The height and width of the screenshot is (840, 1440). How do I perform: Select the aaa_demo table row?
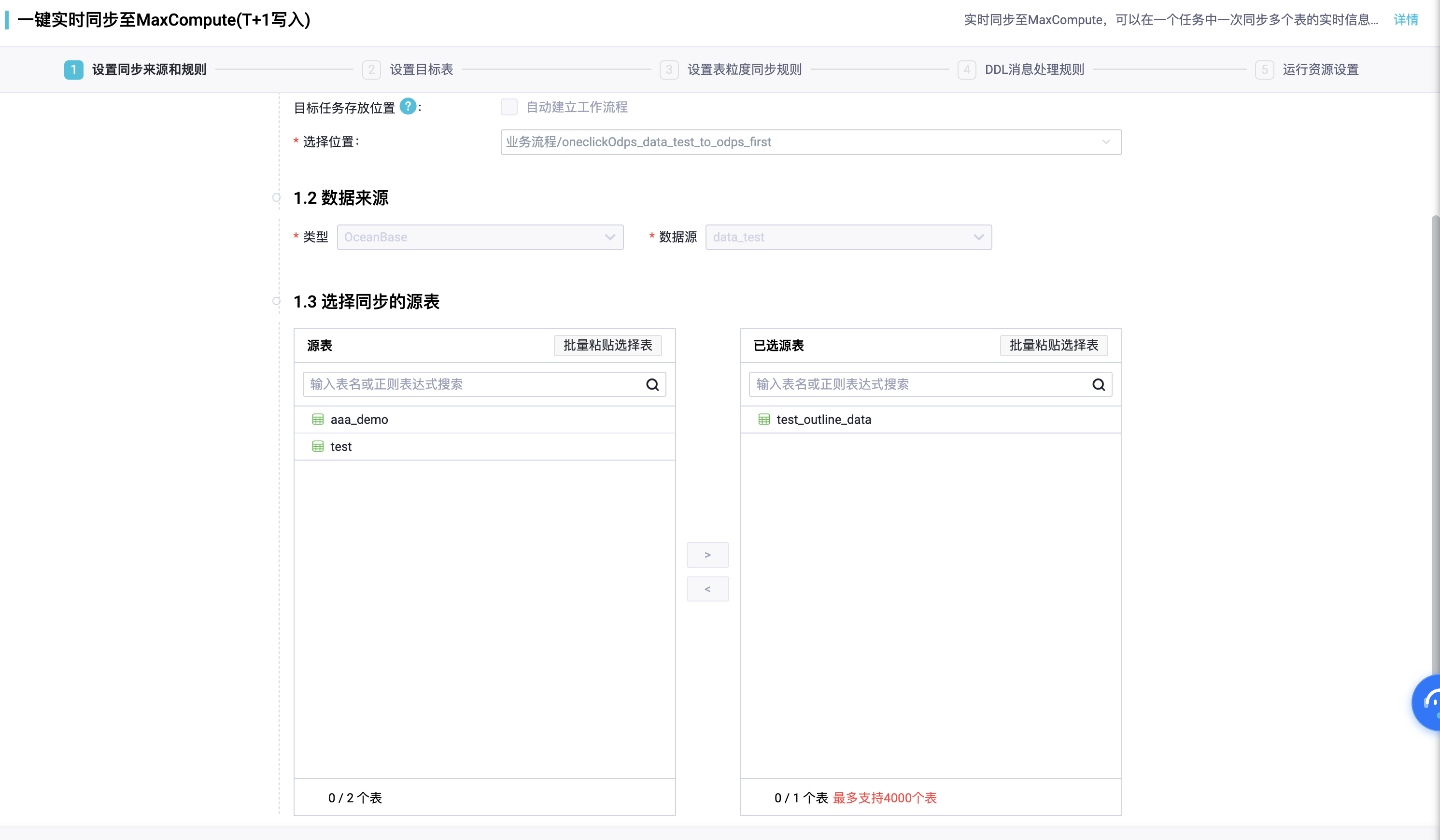pos(359,420)
